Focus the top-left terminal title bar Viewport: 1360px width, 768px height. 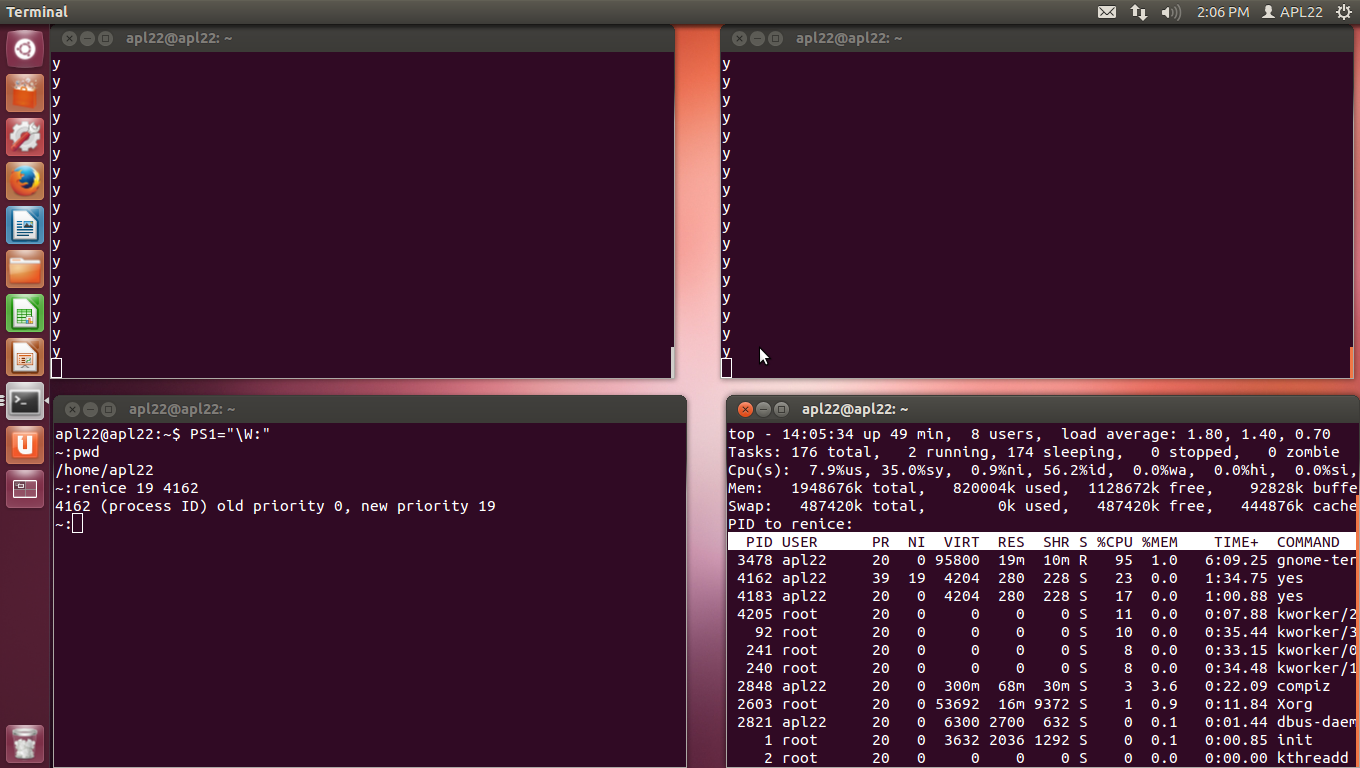click(363, 39)
